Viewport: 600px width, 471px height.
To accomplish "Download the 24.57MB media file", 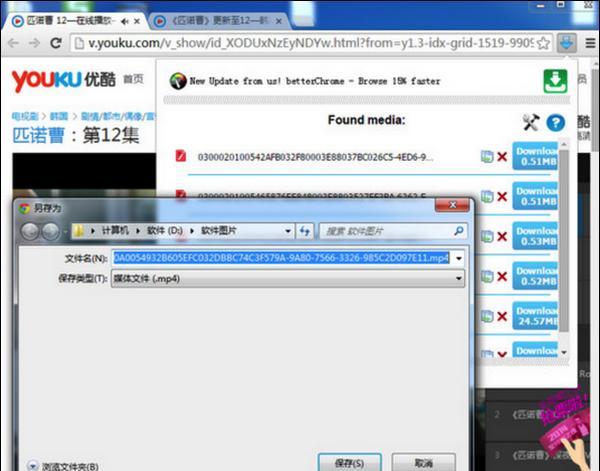I will coord(535,316).
